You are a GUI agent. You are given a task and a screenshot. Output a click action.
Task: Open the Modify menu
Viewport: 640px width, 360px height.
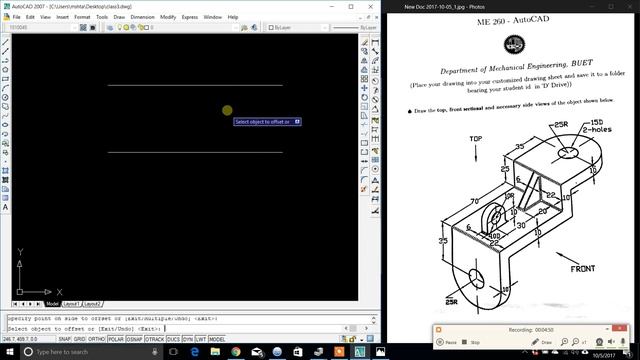pos(168,17)
